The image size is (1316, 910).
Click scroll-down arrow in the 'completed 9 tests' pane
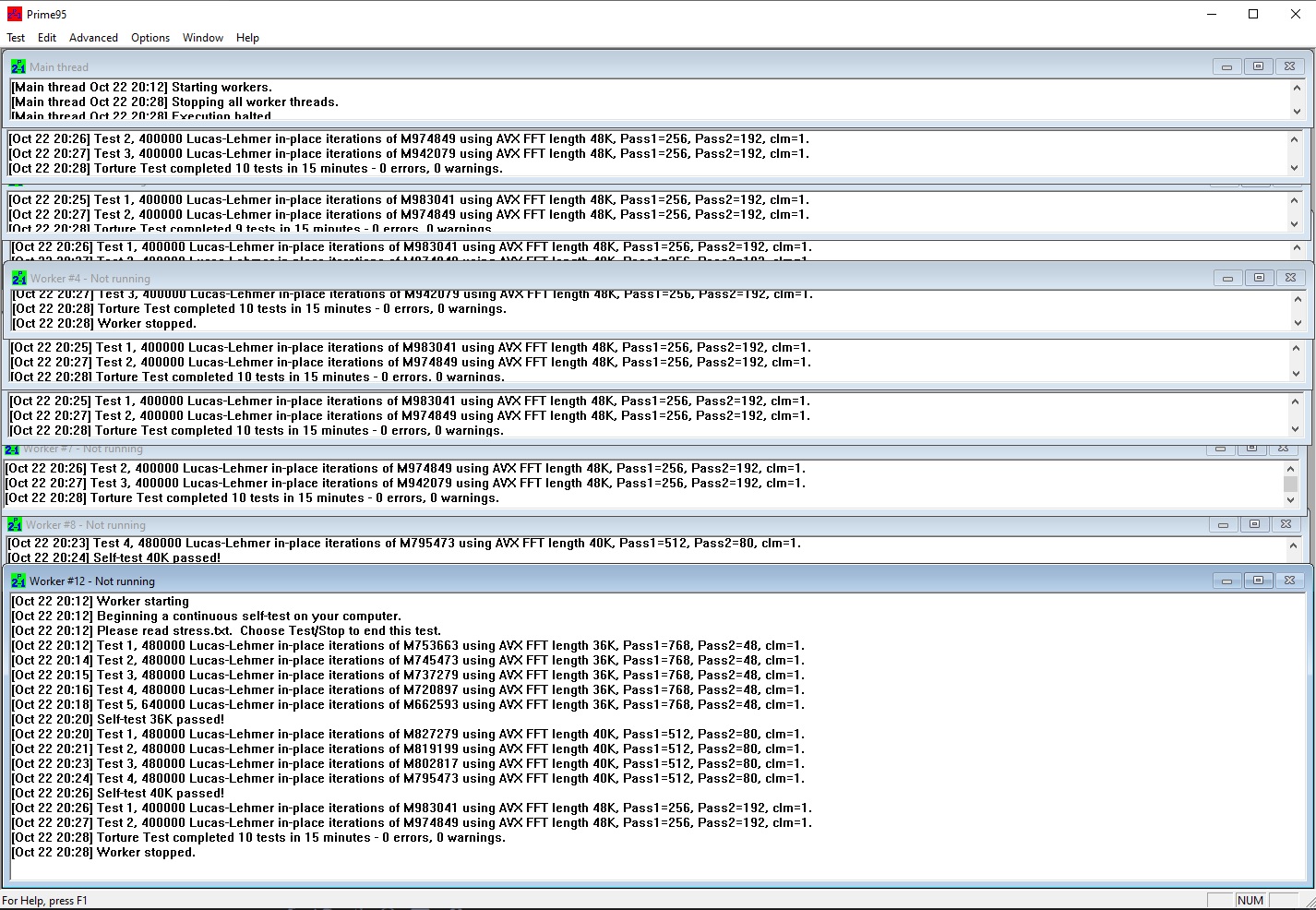1294,223
